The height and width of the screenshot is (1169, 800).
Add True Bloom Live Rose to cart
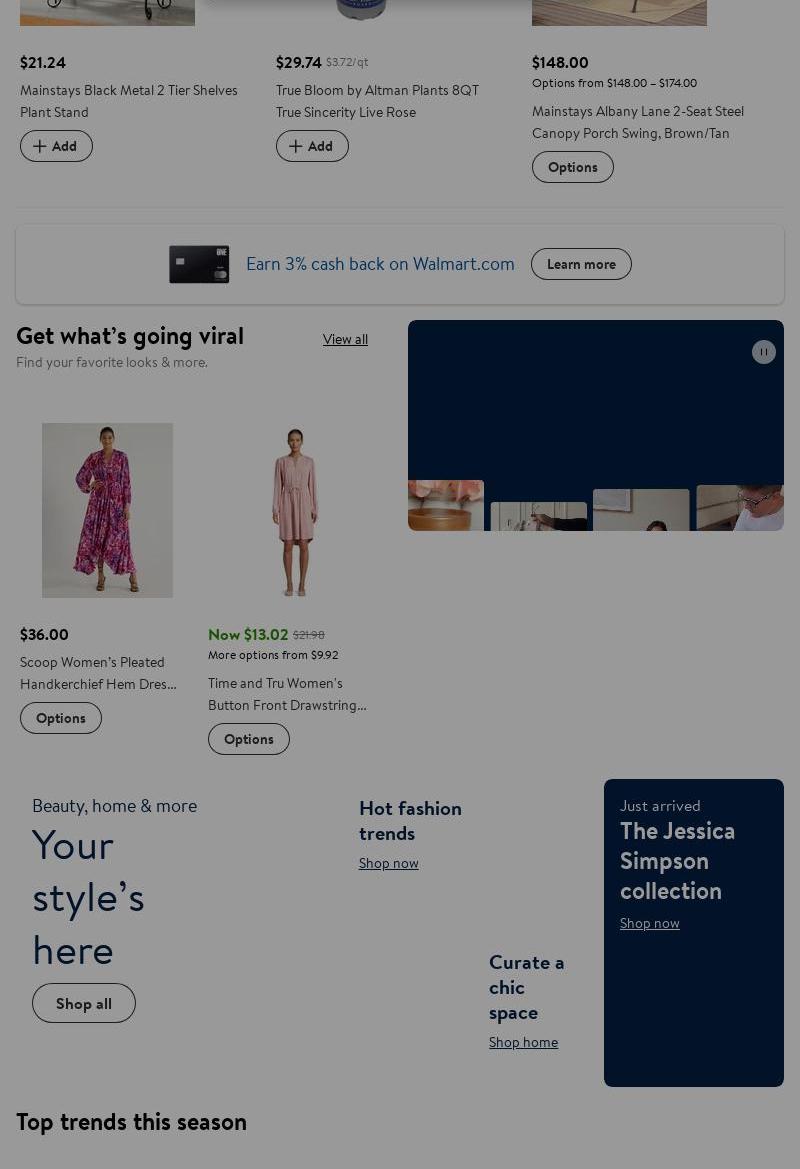tap(312, 146)
